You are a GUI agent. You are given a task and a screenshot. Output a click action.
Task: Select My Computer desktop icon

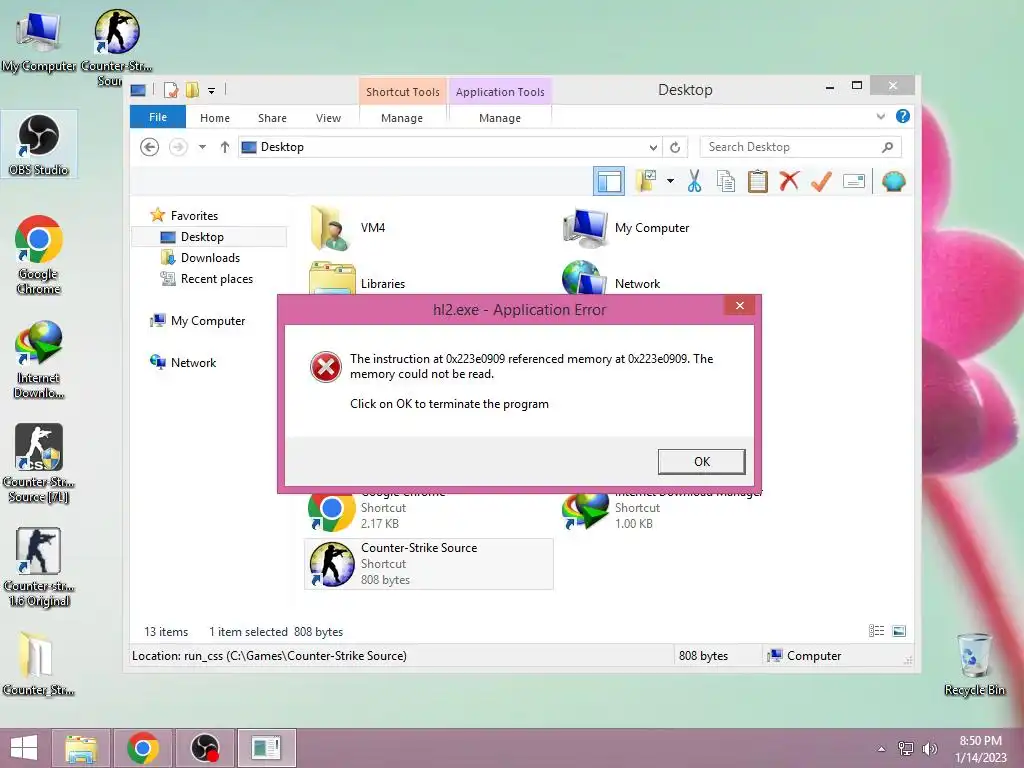[x=39, y=40]
